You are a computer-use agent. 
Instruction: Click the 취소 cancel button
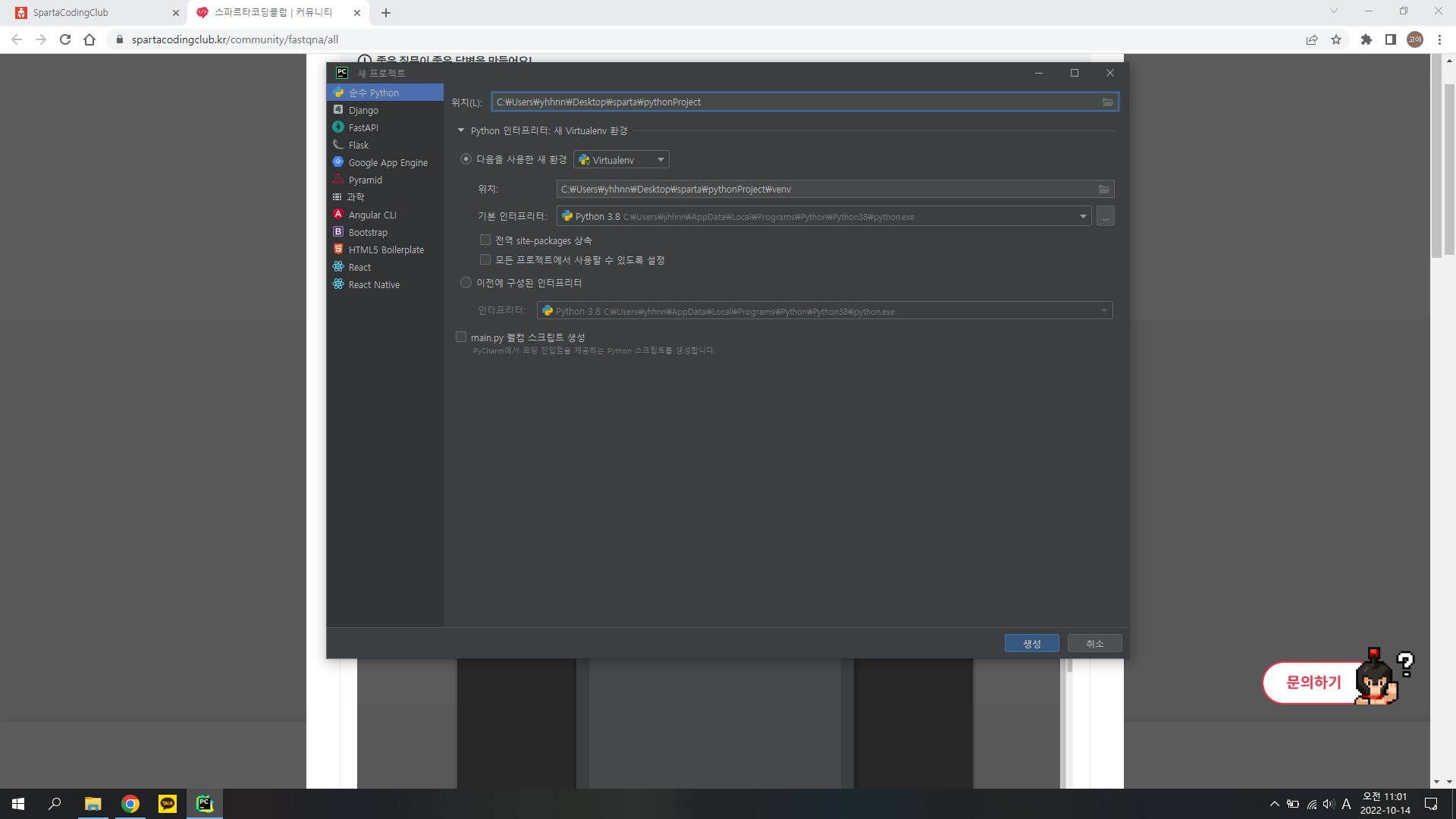coord(1095,644)
